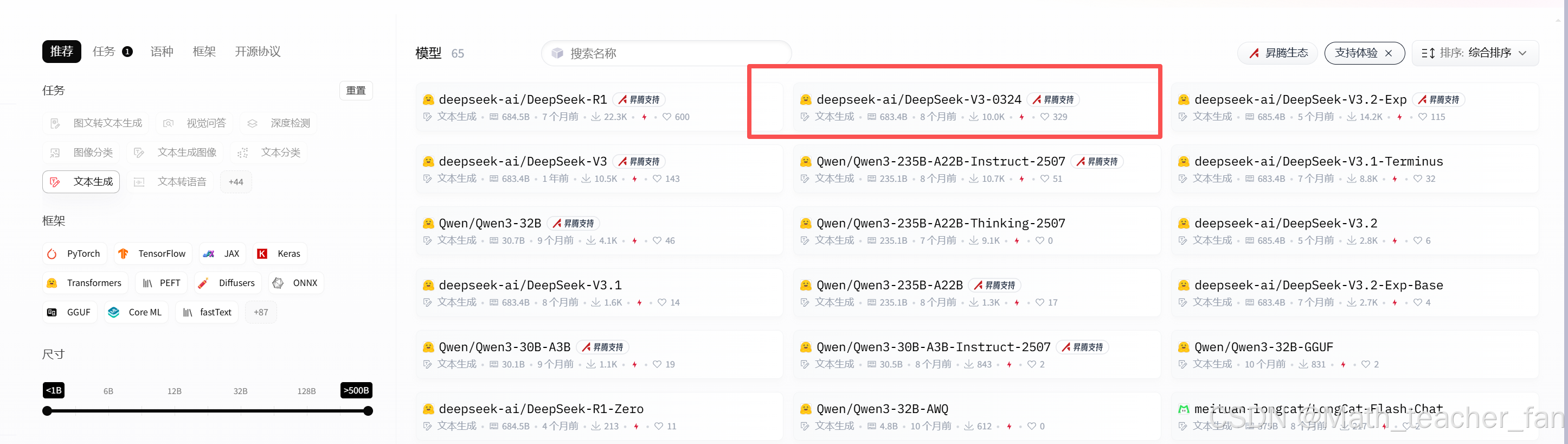The image size is (1568, 444).
Task: Select the TensorFlow framework icon
Action: tap(123, 254)
